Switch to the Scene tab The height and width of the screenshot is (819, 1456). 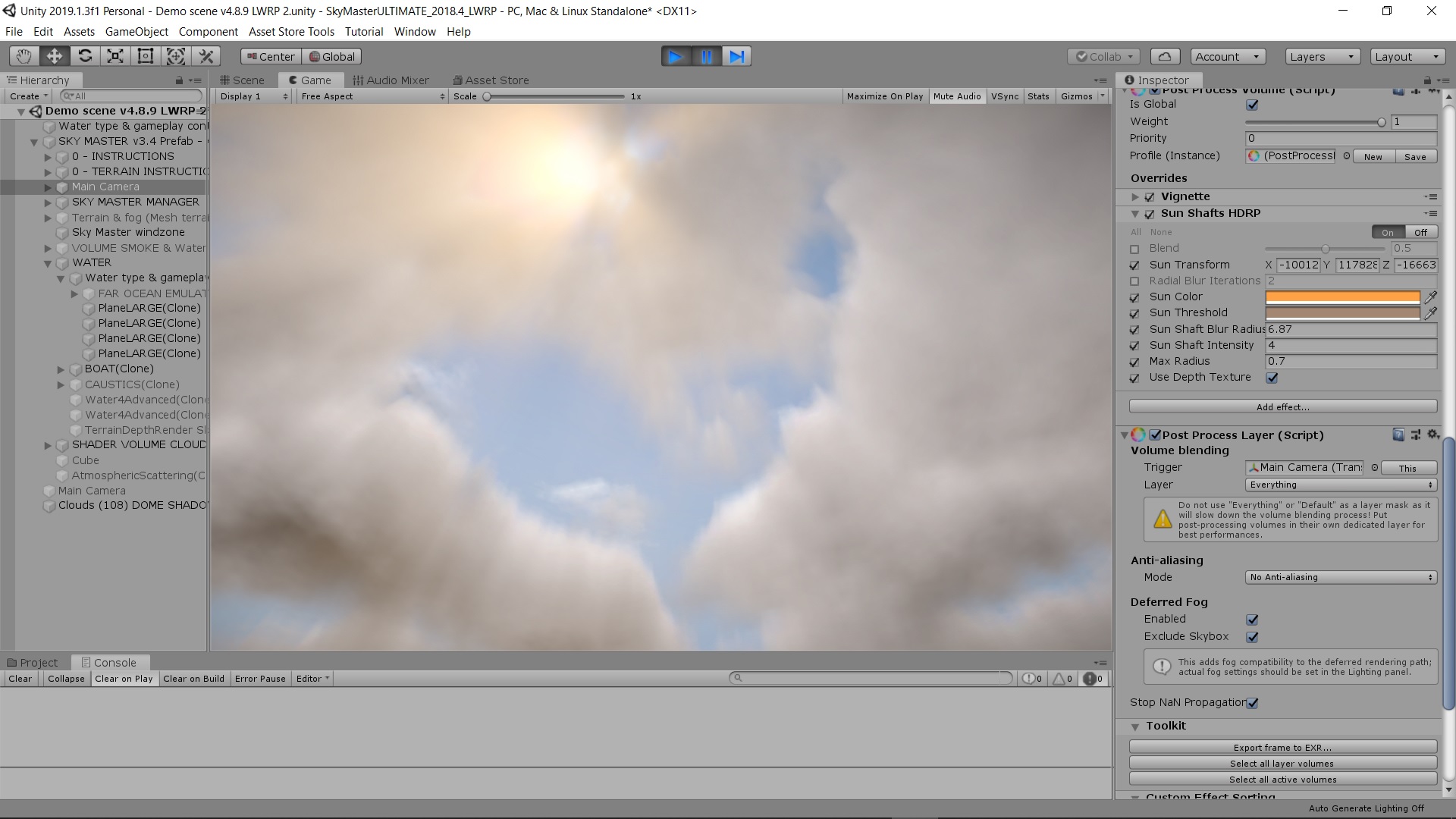click(242, 80)
